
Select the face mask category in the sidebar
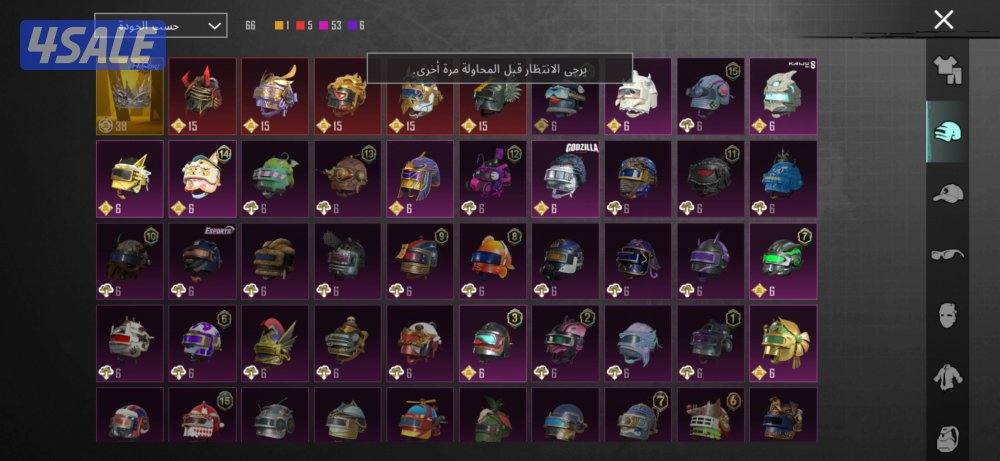(x=947, y=315)
